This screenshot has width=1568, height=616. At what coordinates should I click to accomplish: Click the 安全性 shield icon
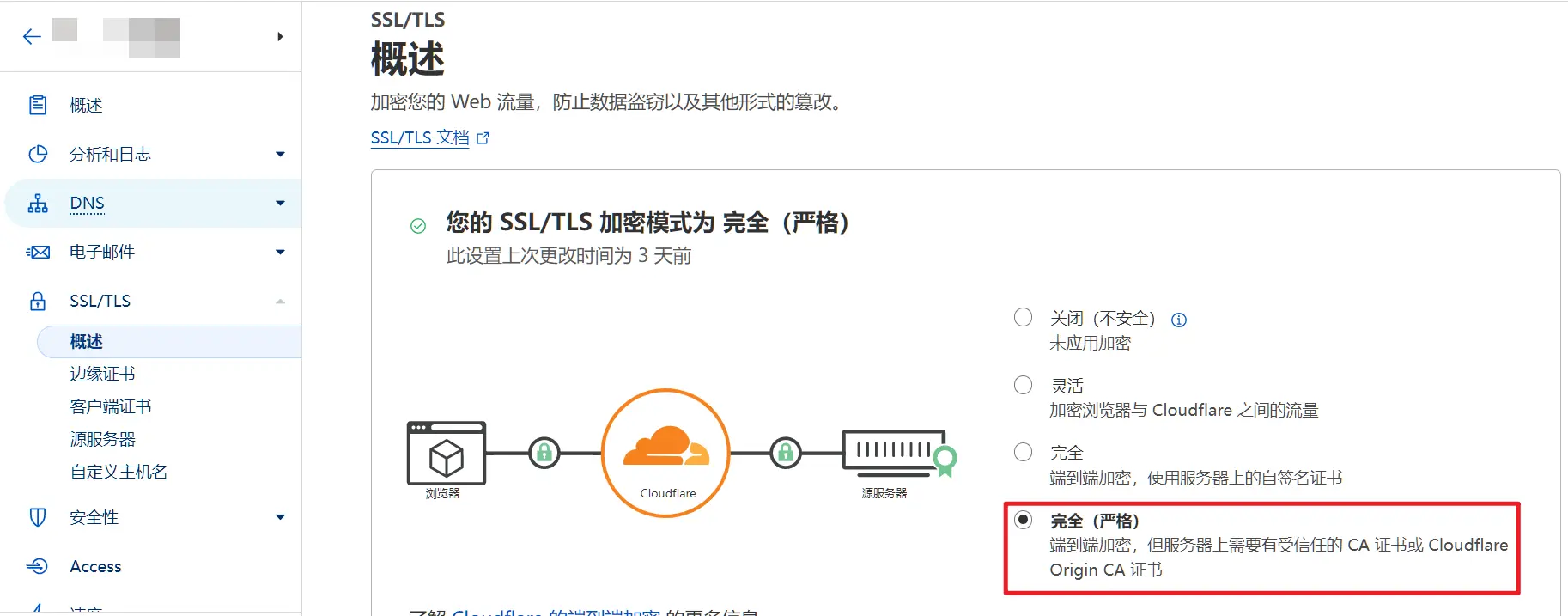(x=38, y=517)
